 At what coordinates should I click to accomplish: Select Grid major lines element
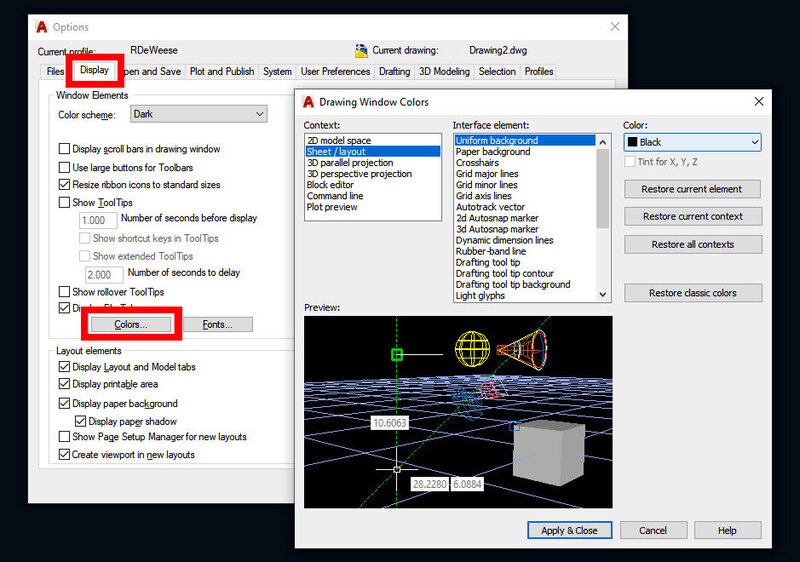(525, 174)
